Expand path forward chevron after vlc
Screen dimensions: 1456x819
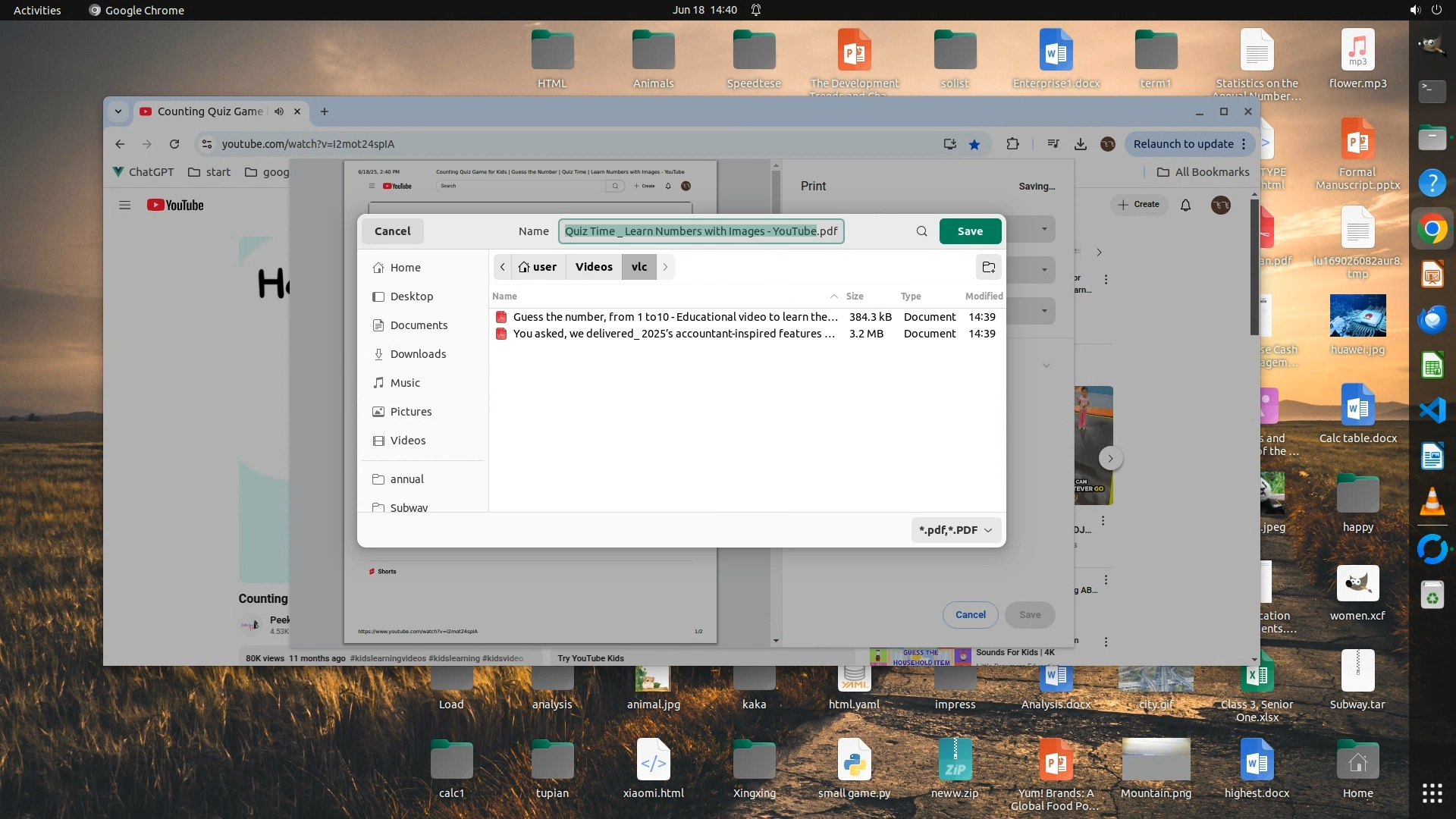click(x=665, y=267)
